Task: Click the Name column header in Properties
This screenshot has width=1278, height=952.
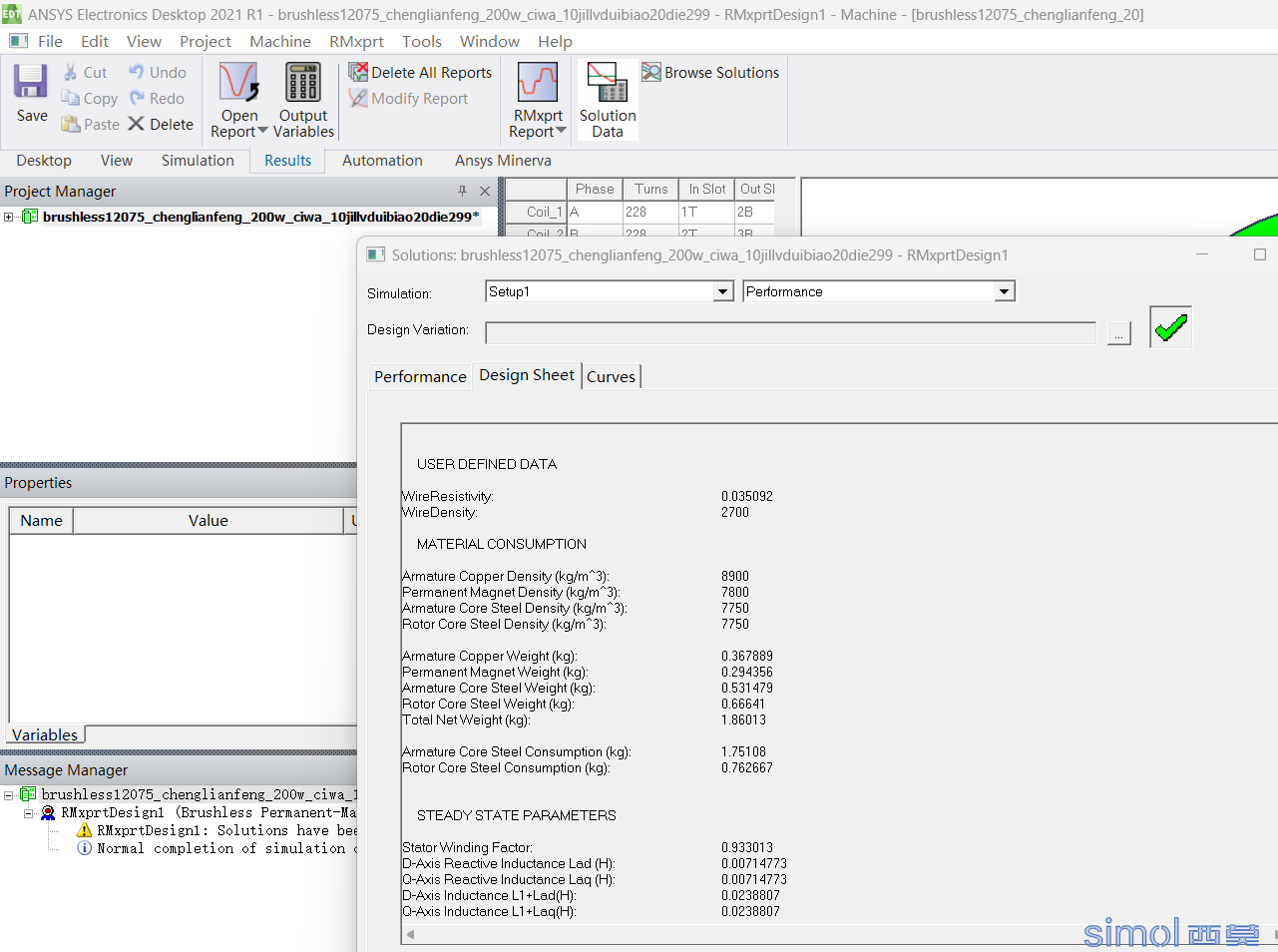Action: (41, 520)
